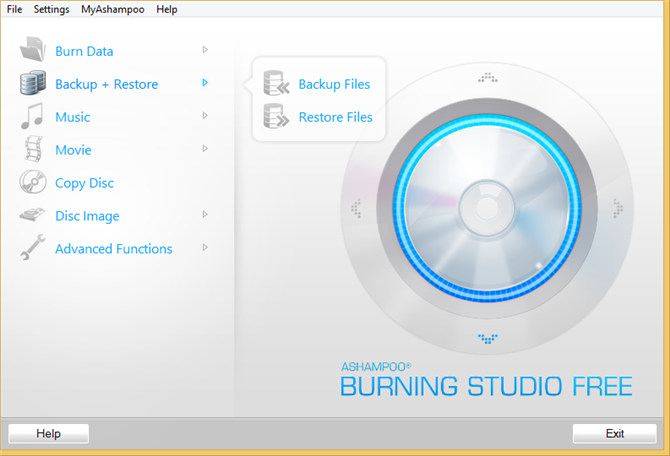Expand the Burn Data submenu arrow

click(205, 50)
